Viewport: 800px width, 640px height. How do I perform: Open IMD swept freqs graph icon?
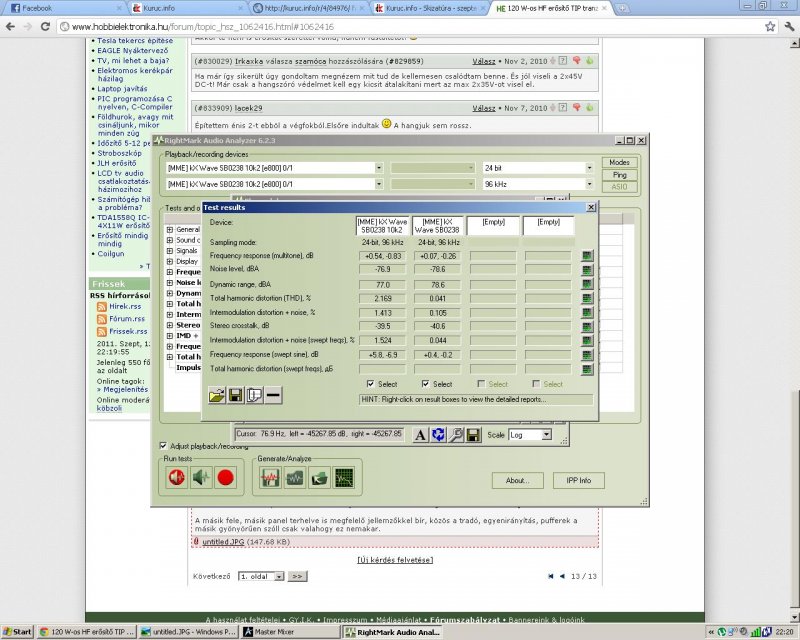click(587, 340)
